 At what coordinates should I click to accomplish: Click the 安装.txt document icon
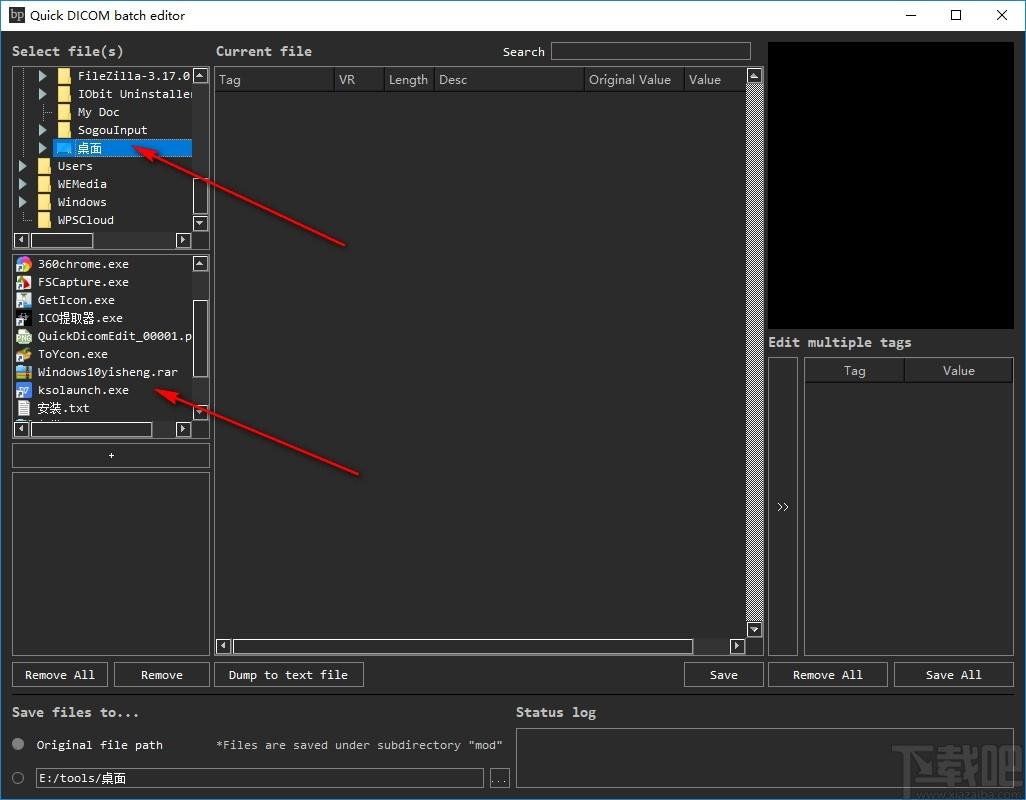(24, 408)
